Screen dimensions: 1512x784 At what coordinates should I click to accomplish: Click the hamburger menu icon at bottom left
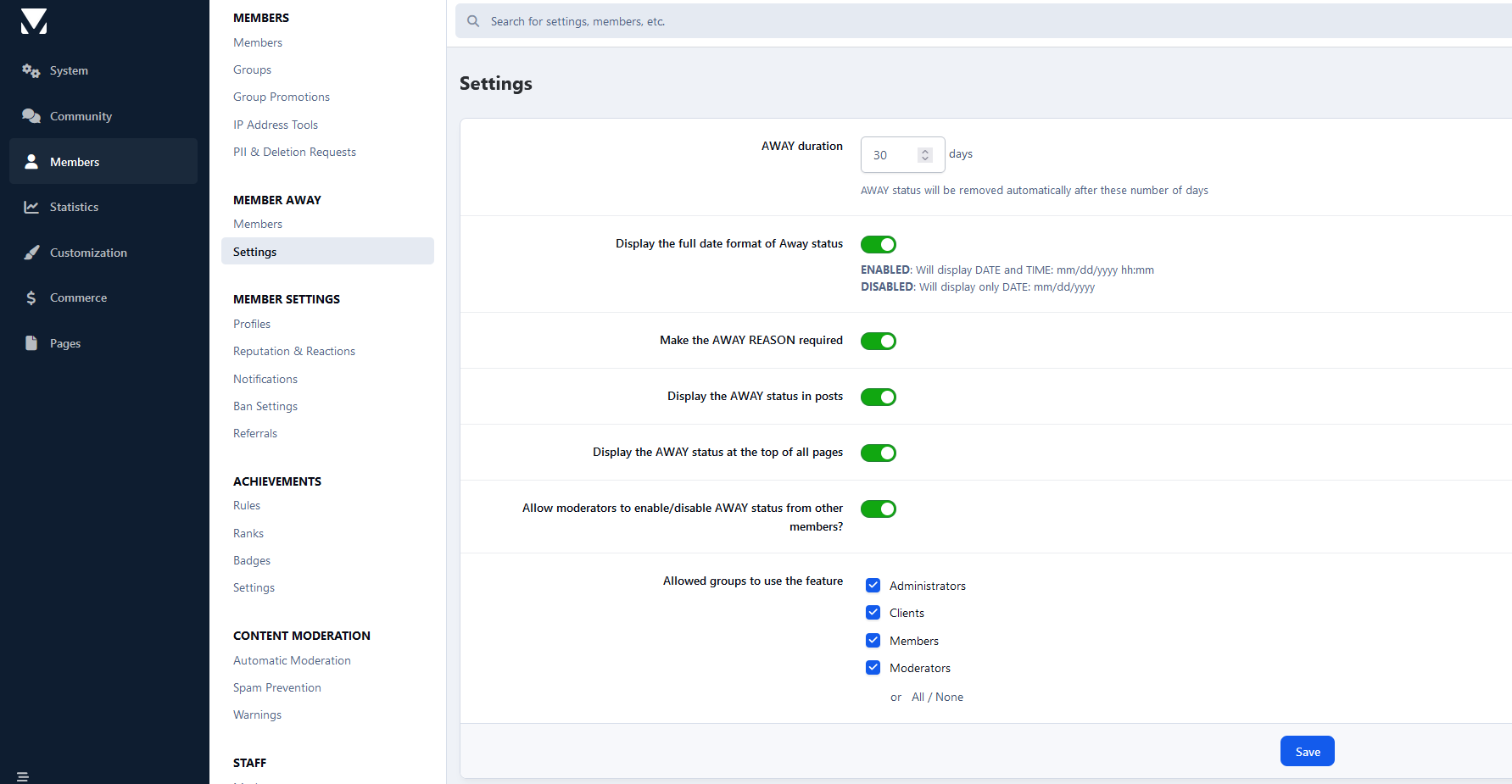coord(23,776)
